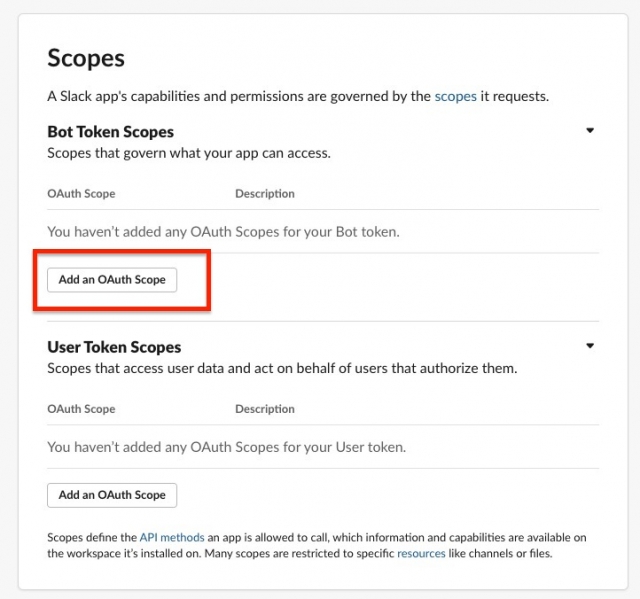Open the "scopes" link in the intro sentence
640x599 pixels.
click(x=454, y=97)
